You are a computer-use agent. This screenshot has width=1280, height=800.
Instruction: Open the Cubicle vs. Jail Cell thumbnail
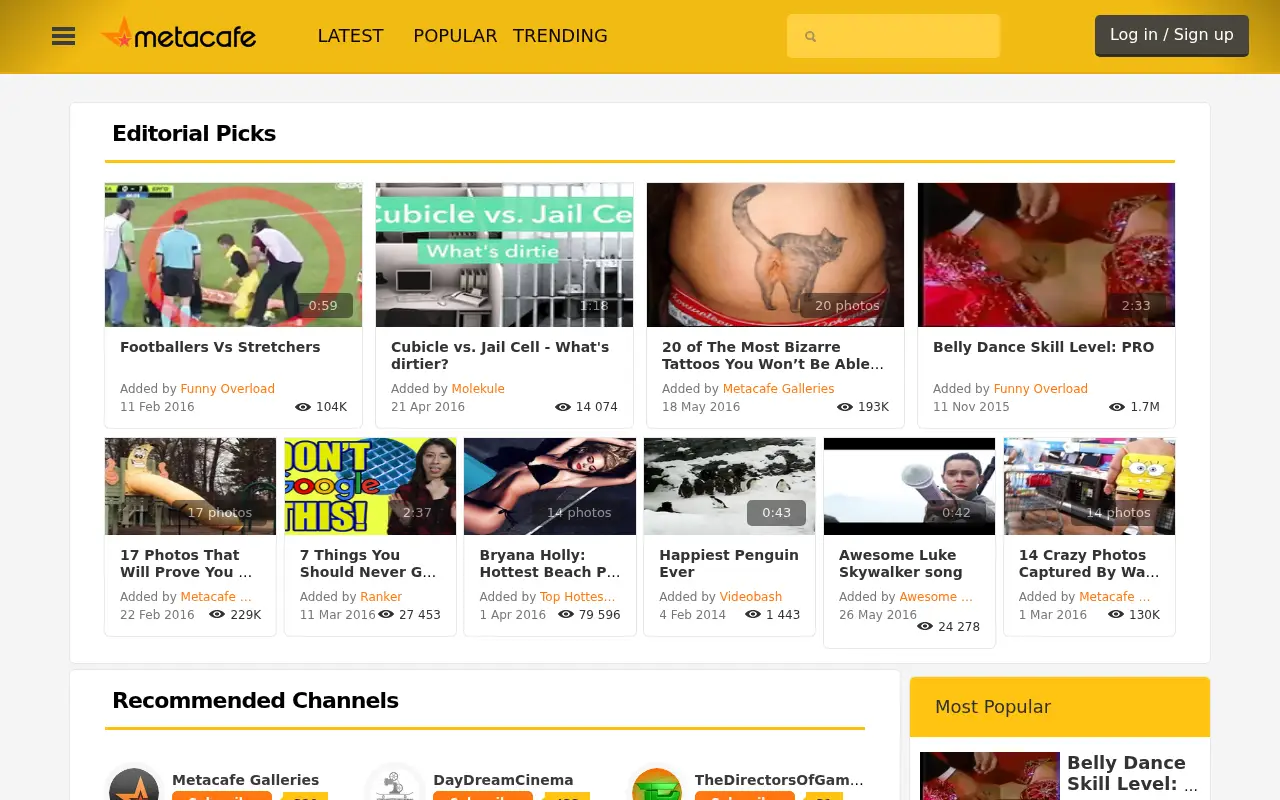coord(504,255)
